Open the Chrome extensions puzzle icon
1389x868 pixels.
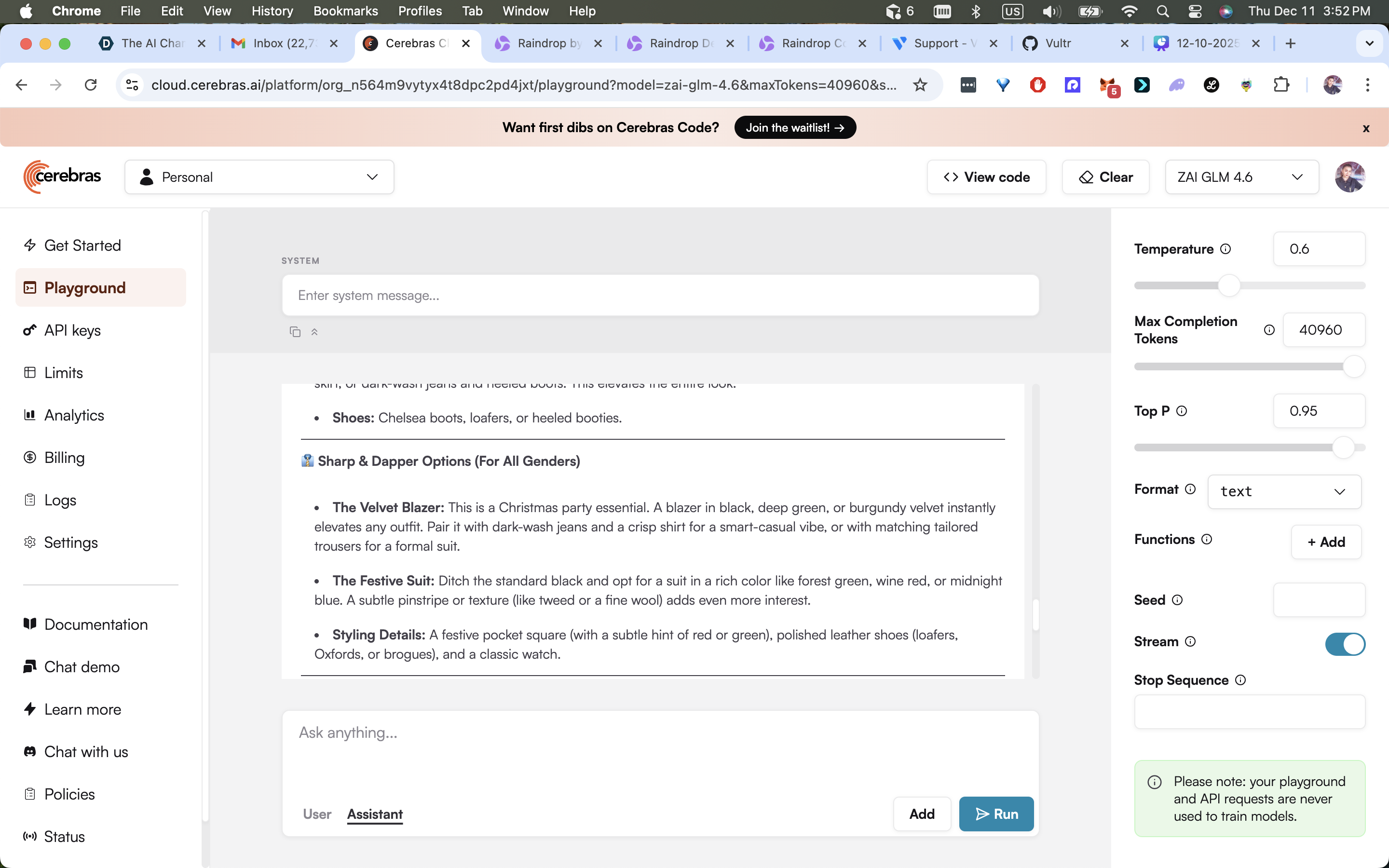1281,85
